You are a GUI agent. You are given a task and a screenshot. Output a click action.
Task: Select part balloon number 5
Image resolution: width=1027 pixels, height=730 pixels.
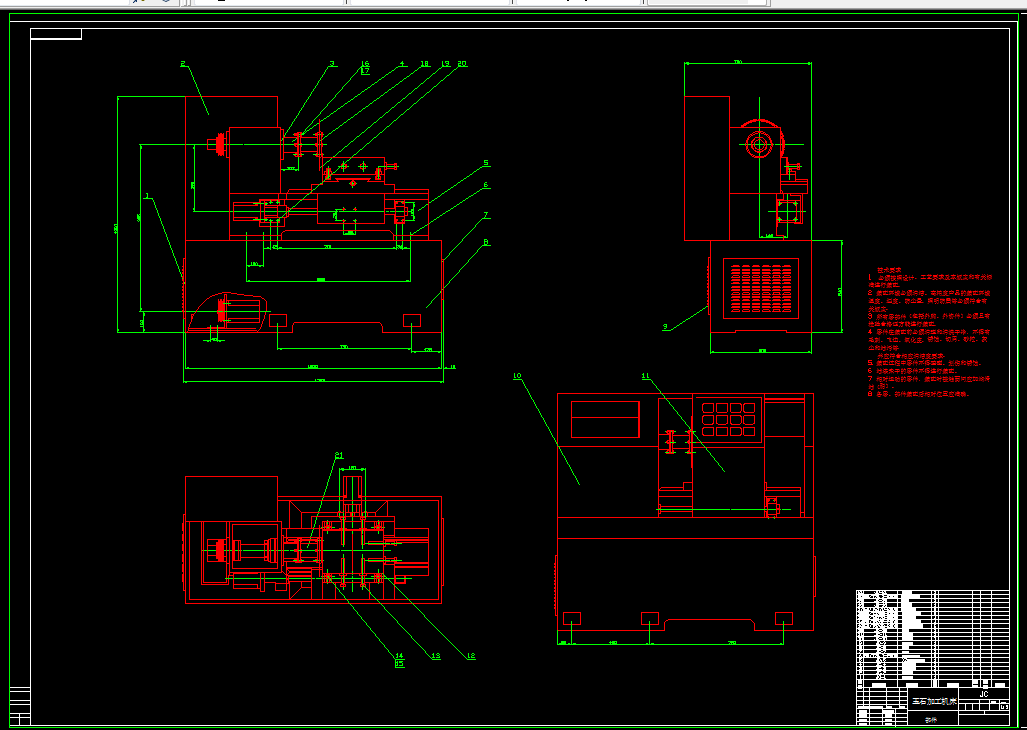(x=486, y=162)
